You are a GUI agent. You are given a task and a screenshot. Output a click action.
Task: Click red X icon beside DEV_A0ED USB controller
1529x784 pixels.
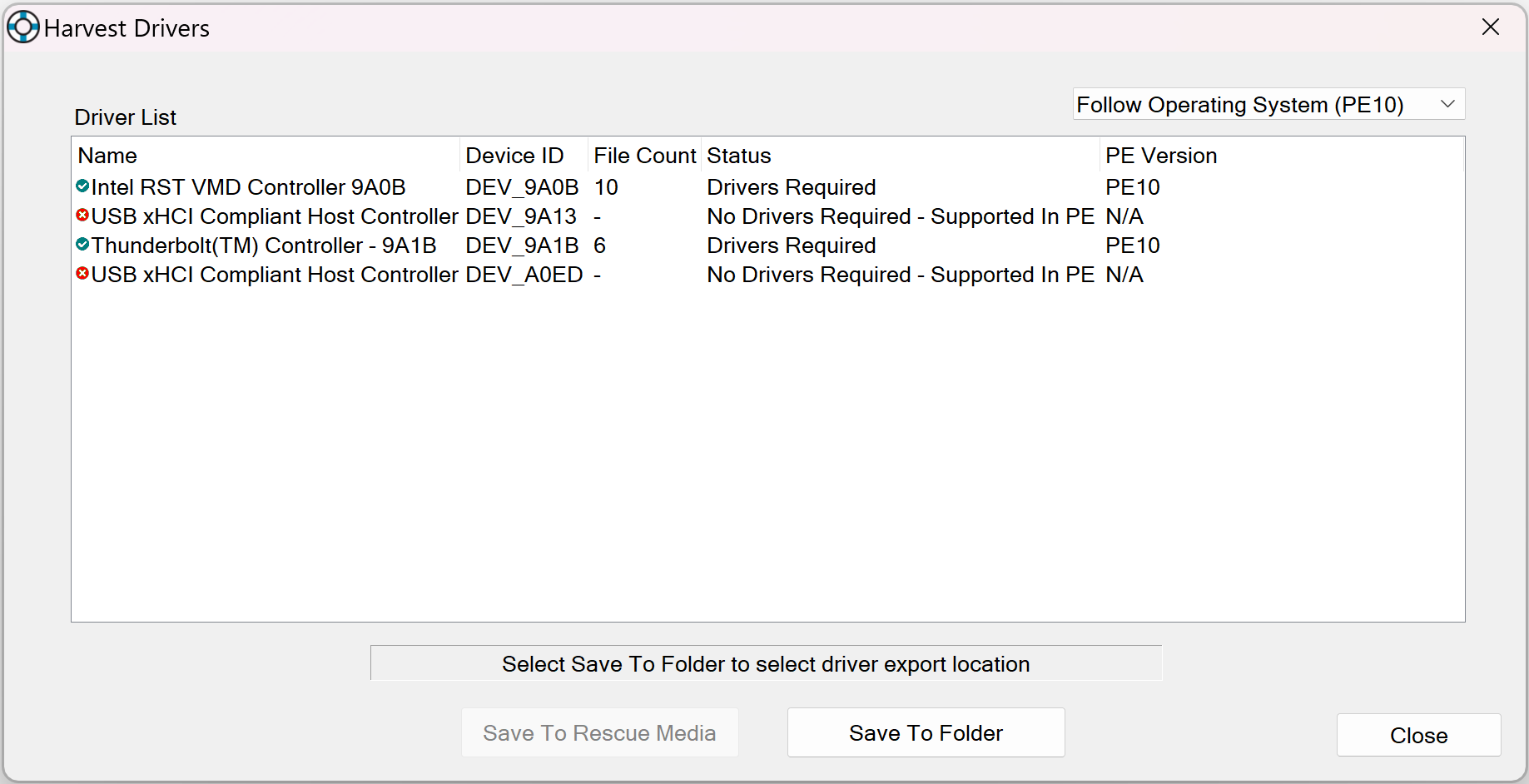point(82,274)
